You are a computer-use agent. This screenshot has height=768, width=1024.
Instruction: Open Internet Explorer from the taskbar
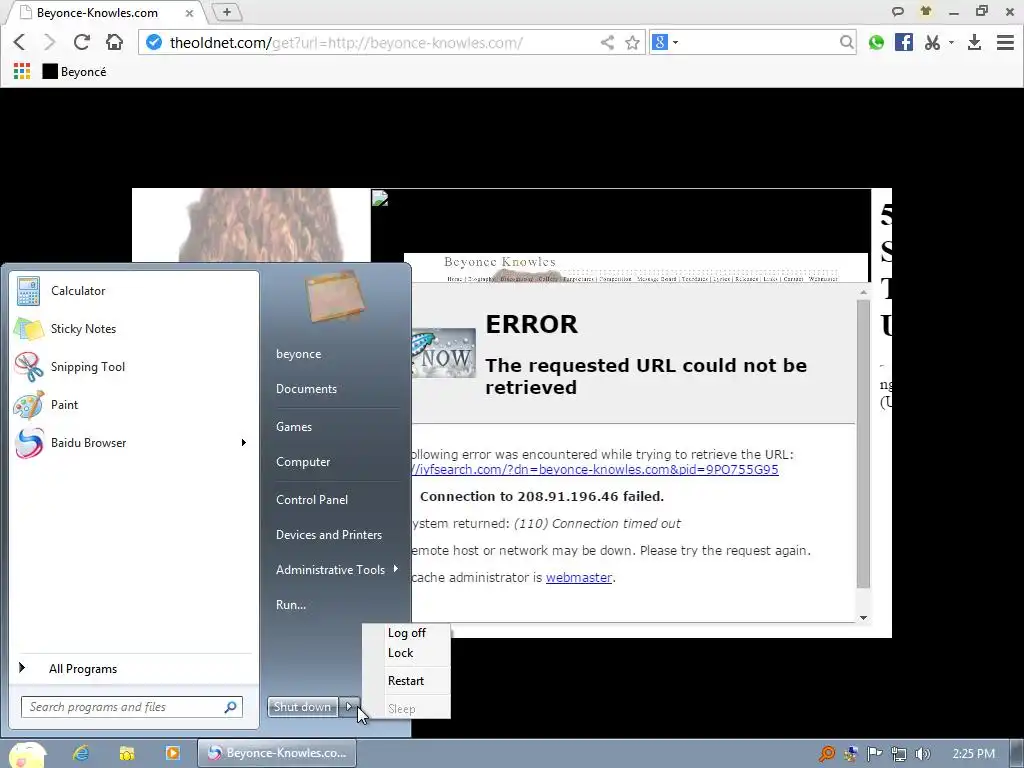pyautogui.click(x=80, y=753)
